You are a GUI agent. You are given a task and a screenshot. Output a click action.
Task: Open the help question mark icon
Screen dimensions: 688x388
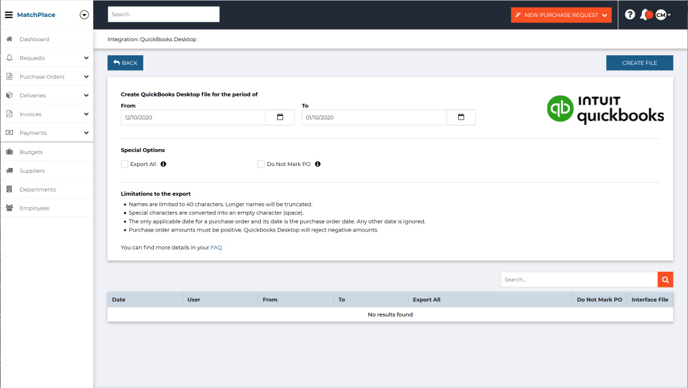[x=630, y=15]
